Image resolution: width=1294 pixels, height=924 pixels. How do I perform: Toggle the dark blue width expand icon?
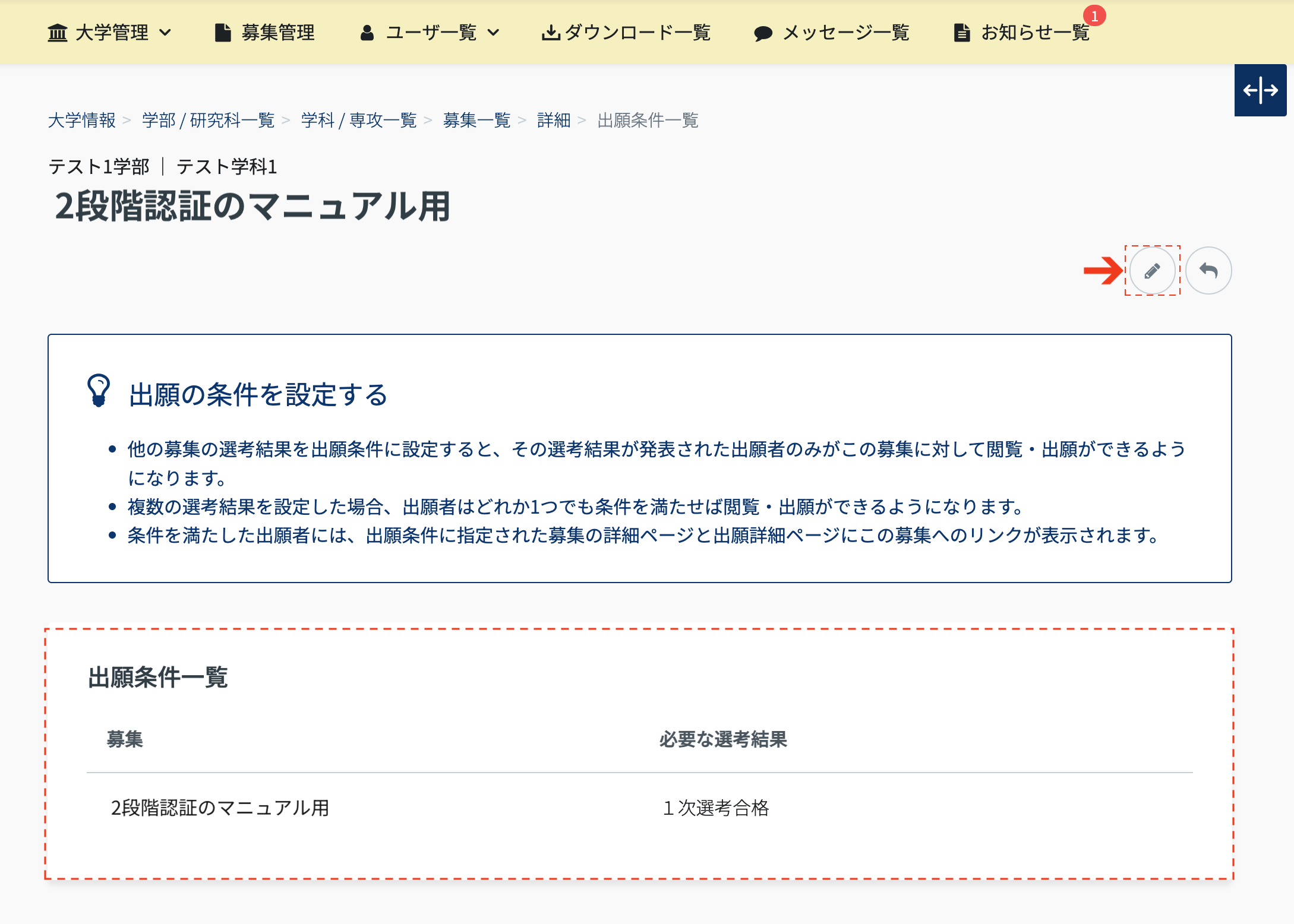(x=1260, y=90)
